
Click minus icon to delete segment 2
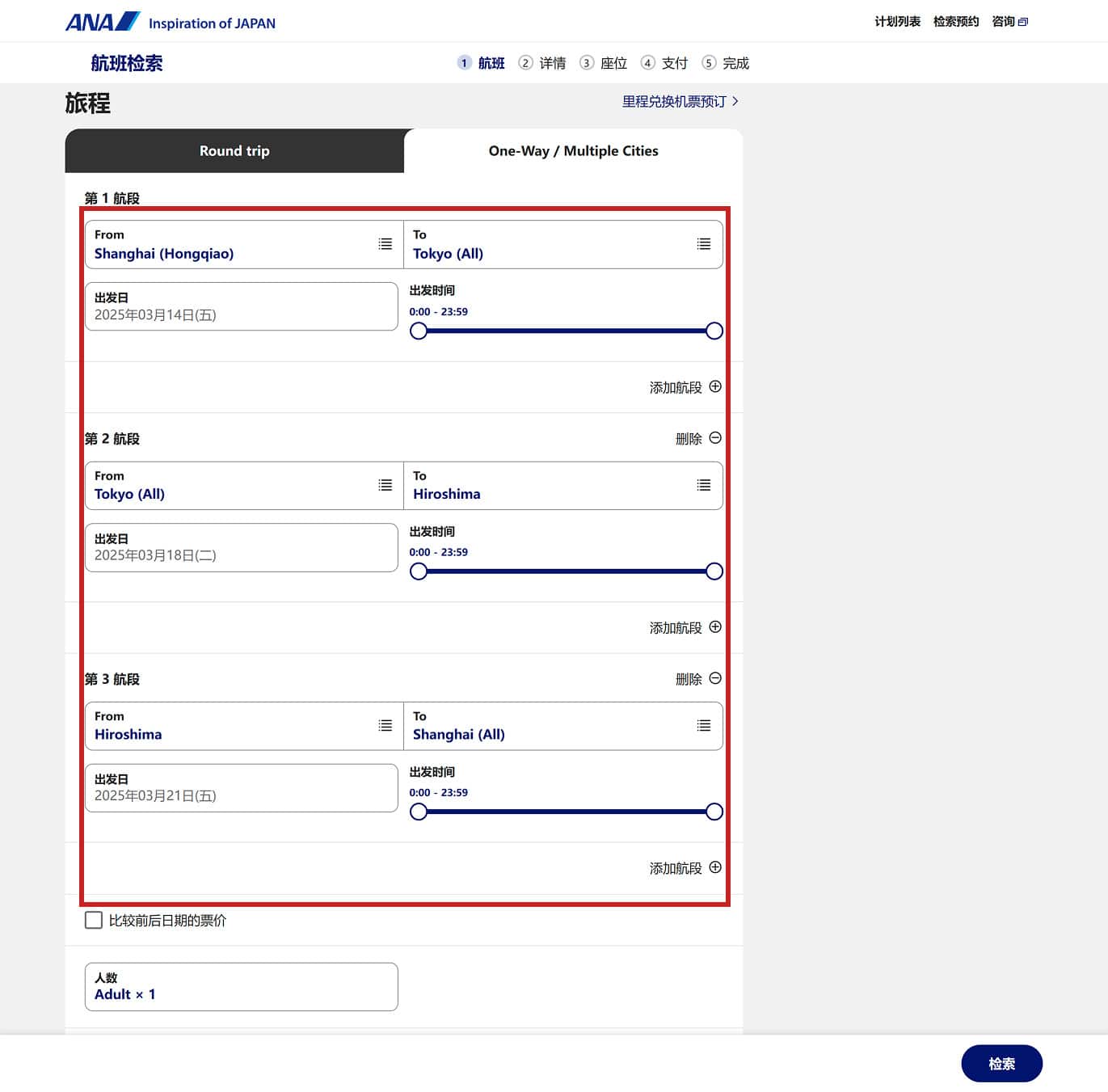(x=715, y=438)
